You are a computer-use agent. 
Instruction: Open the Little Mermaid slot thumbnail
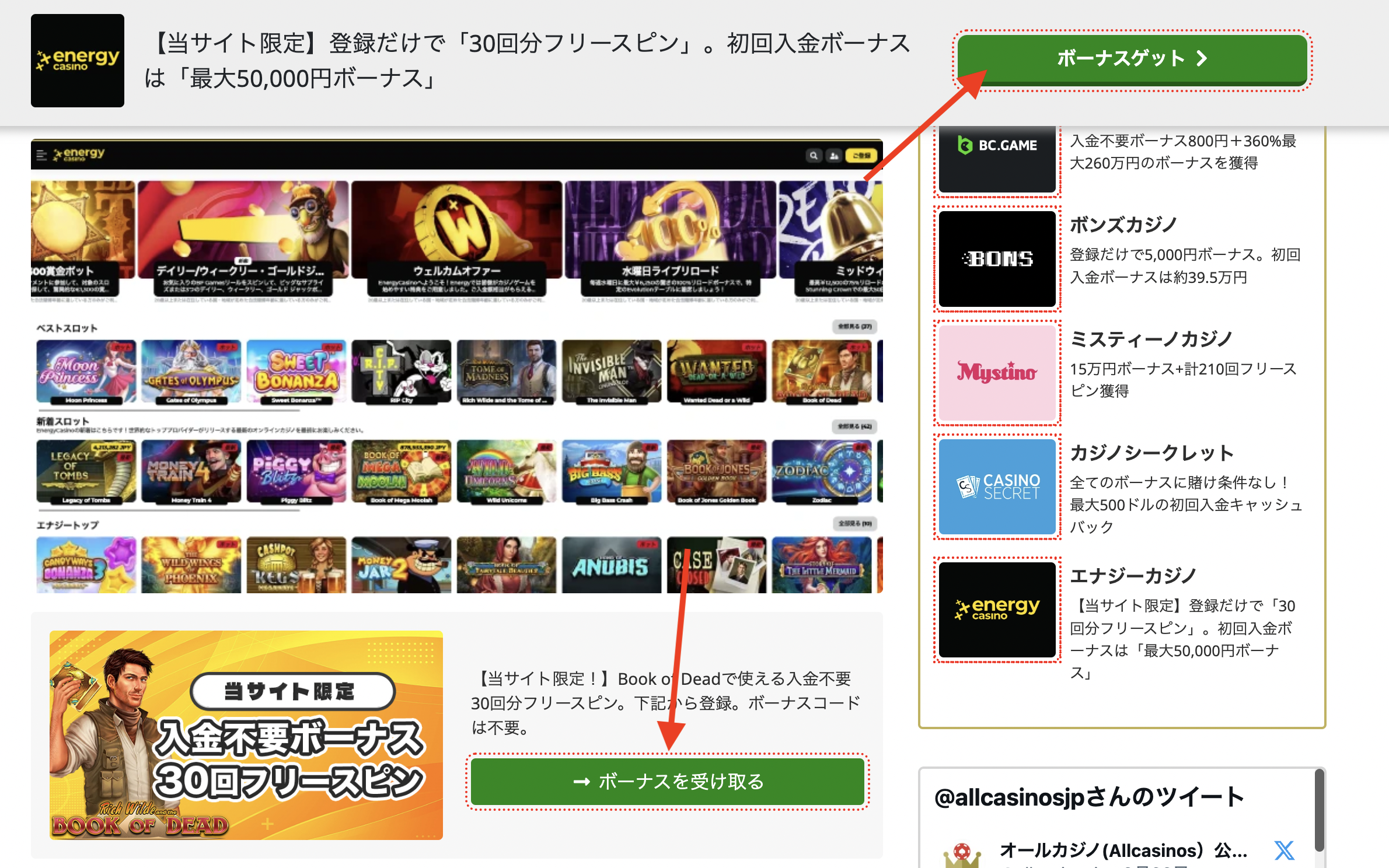(x=821, y=565)
